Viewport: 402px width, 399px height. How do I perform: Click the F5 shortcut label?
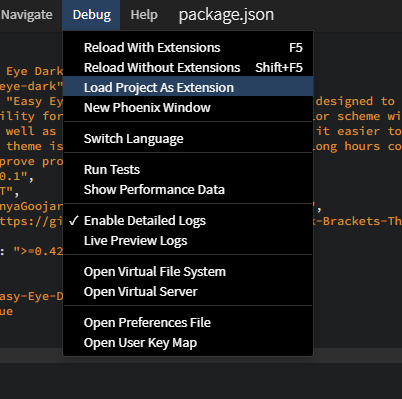coord(296,48)
